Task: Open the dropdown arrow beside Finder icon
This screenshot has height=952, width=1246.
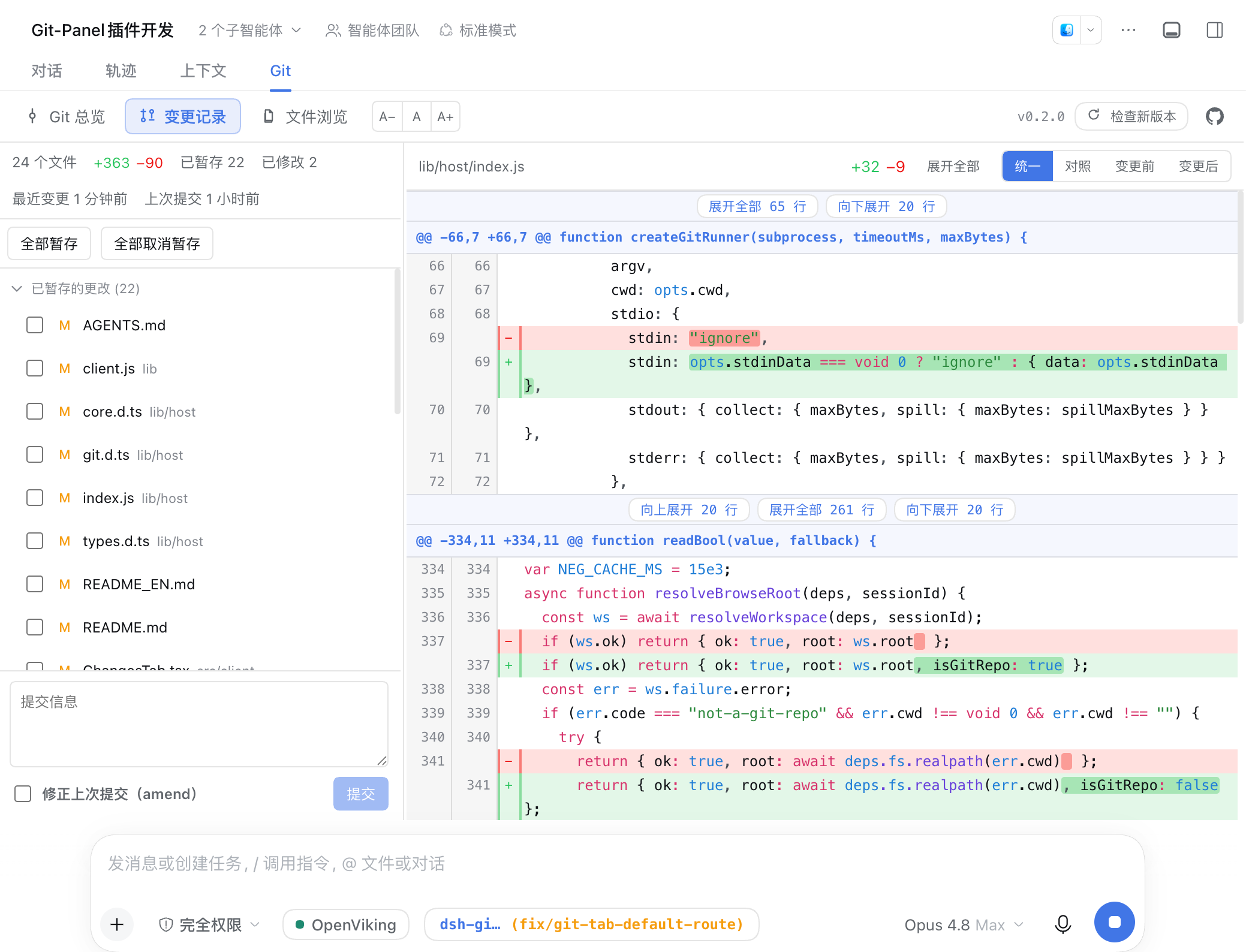Action: pyautogui.click(x=1091, y=30)
